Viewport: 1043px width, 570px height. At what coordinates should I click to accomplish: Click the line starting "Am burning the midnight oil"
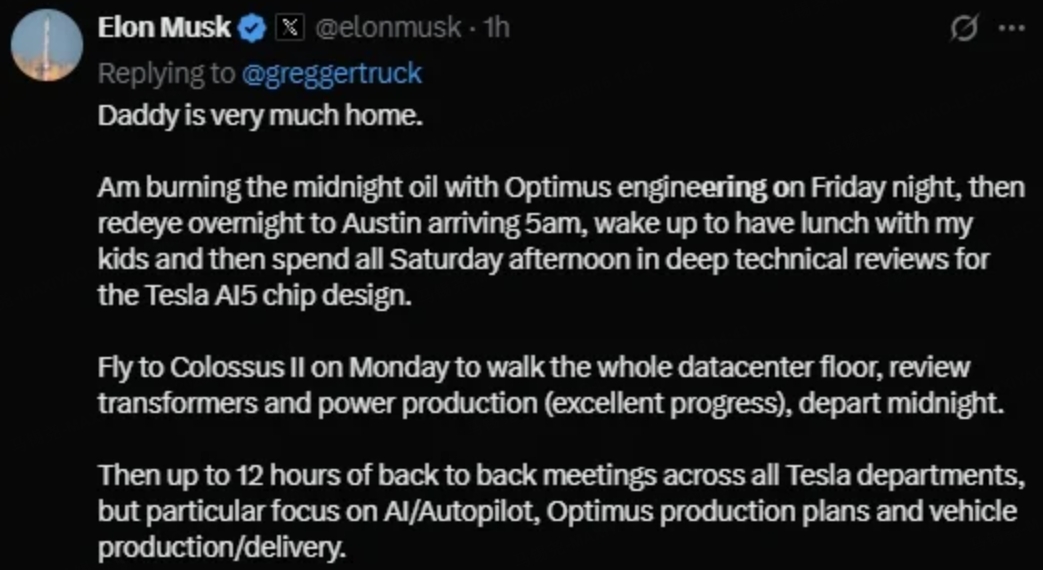click(561, 189)
